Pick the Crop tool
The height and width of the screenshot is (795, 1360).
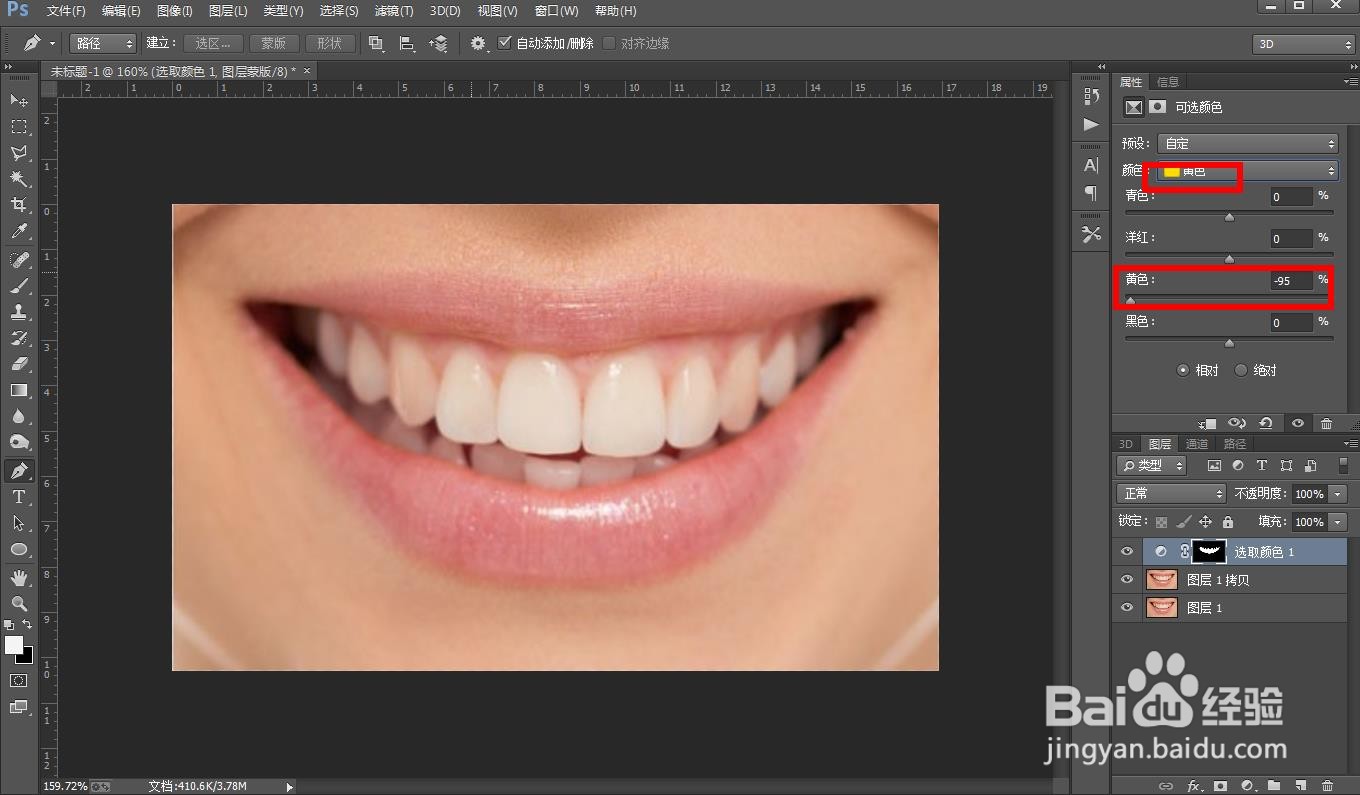19,205
